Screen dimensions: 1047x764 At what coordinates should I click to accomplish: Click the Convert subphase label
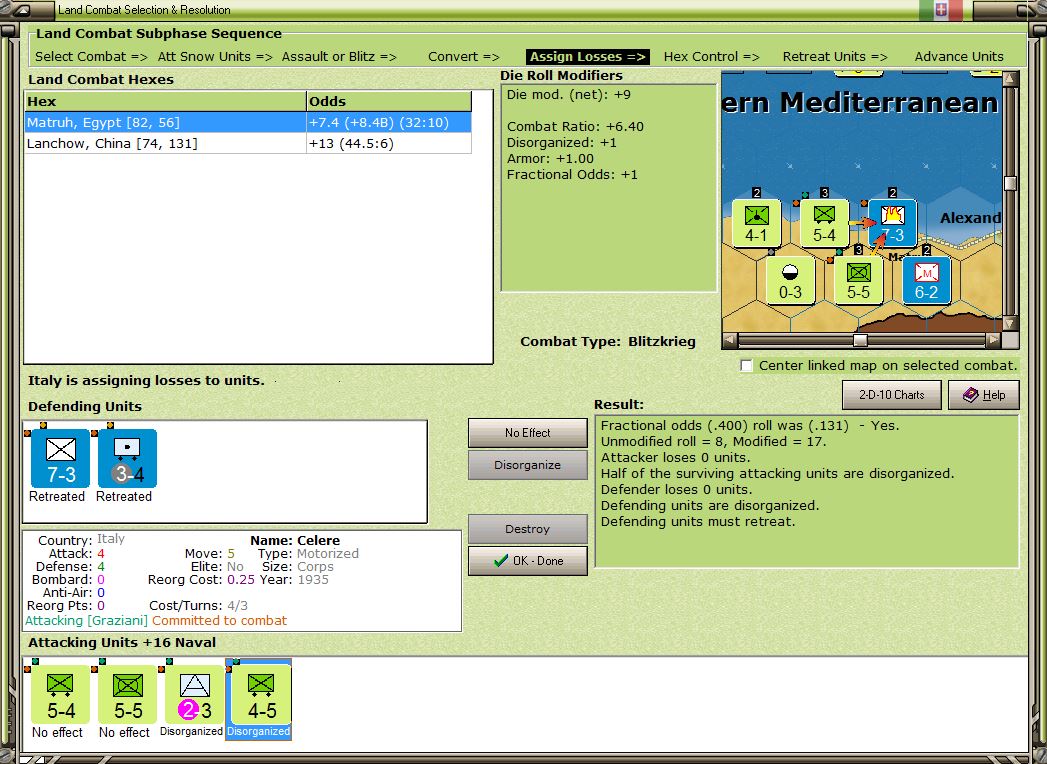point(463,57)
